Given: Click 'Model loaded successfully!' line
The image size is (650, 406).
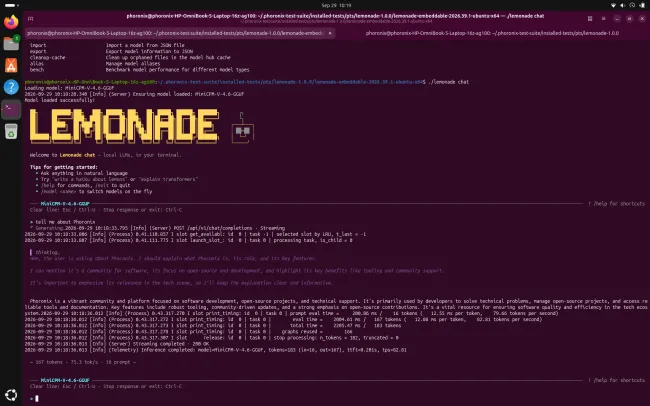Looking at the screenshot, I should pyautogui.click(x=60, y=100).
